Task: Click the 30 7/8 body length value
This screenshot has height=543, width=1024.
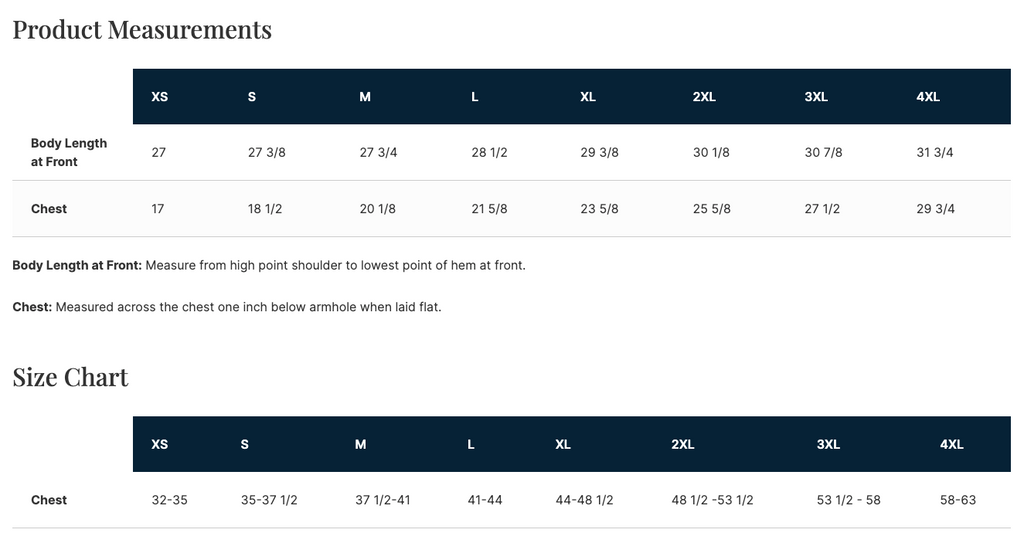Action: [x=823, y=153]
